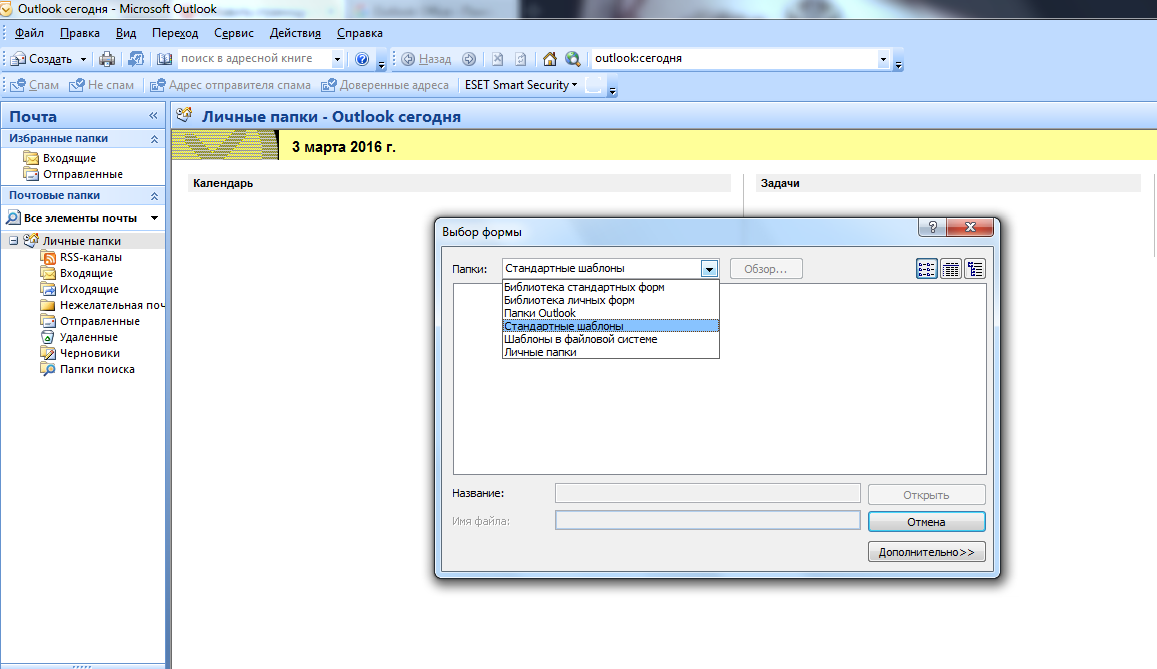Toggle the Папки dropdown arrow in dialog
Viewport: 1157px width, 669px height.
(x=709, y=269)
